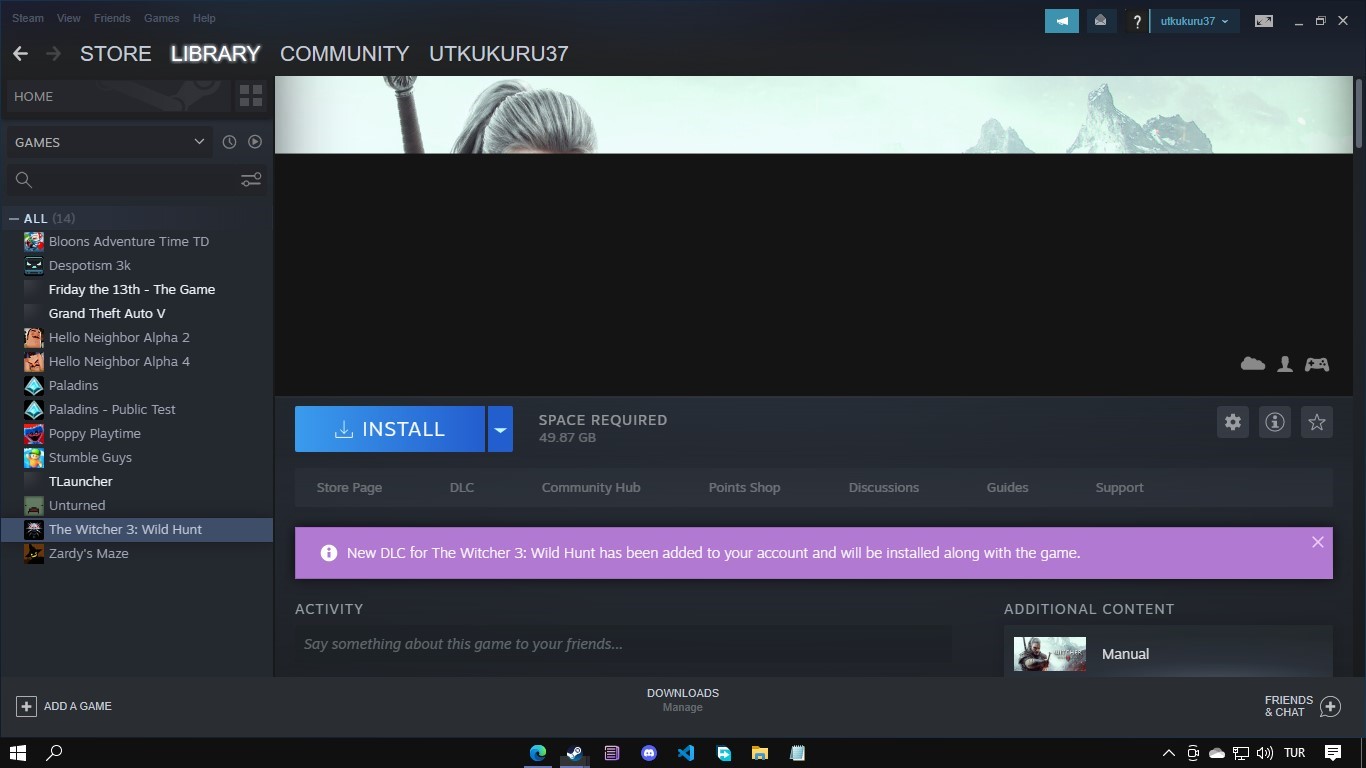Click the question mark help icon
This screenshot has width=1366, height=768.
1136,21
